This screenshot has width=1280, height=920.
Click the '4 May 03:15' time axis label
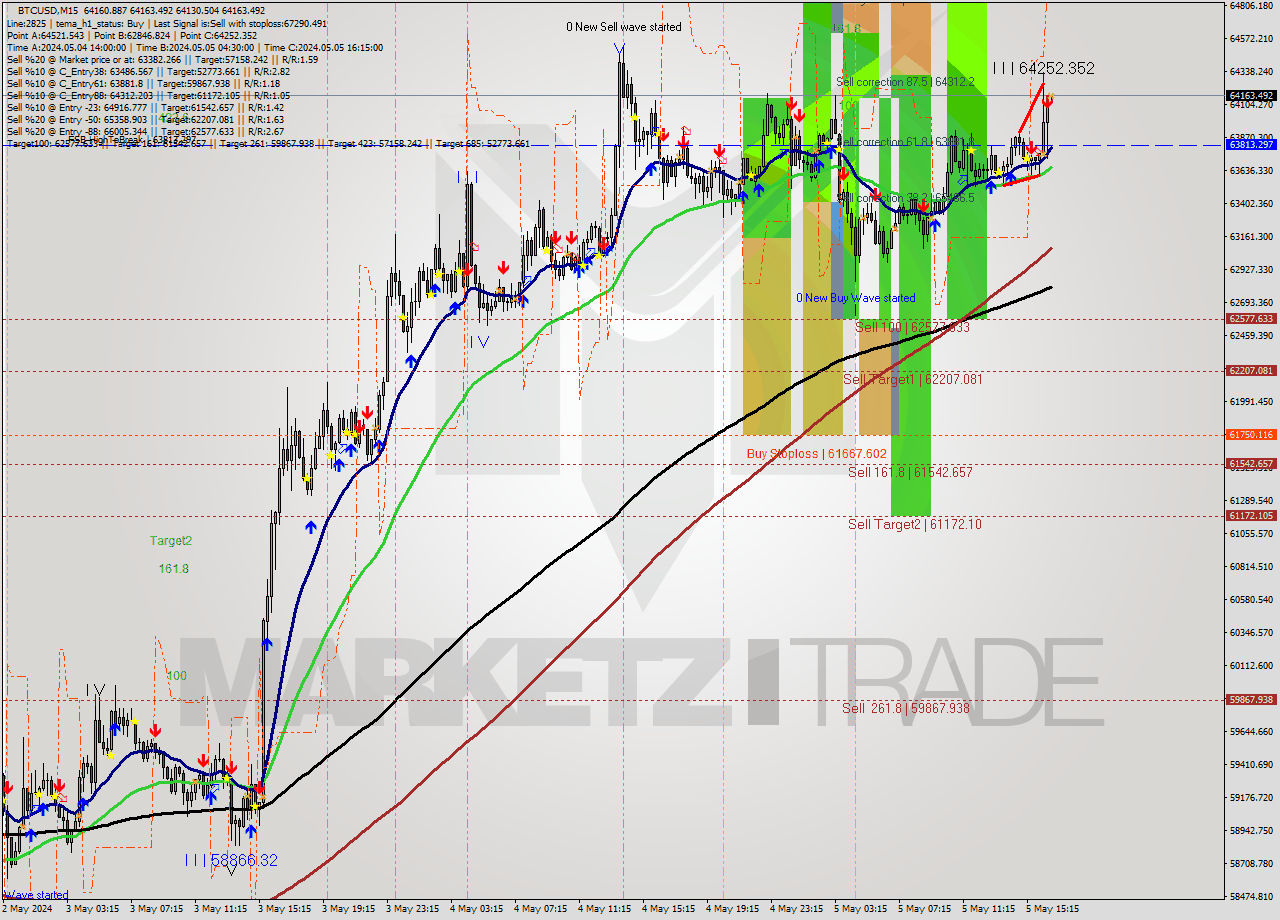(x=476, y=910)
